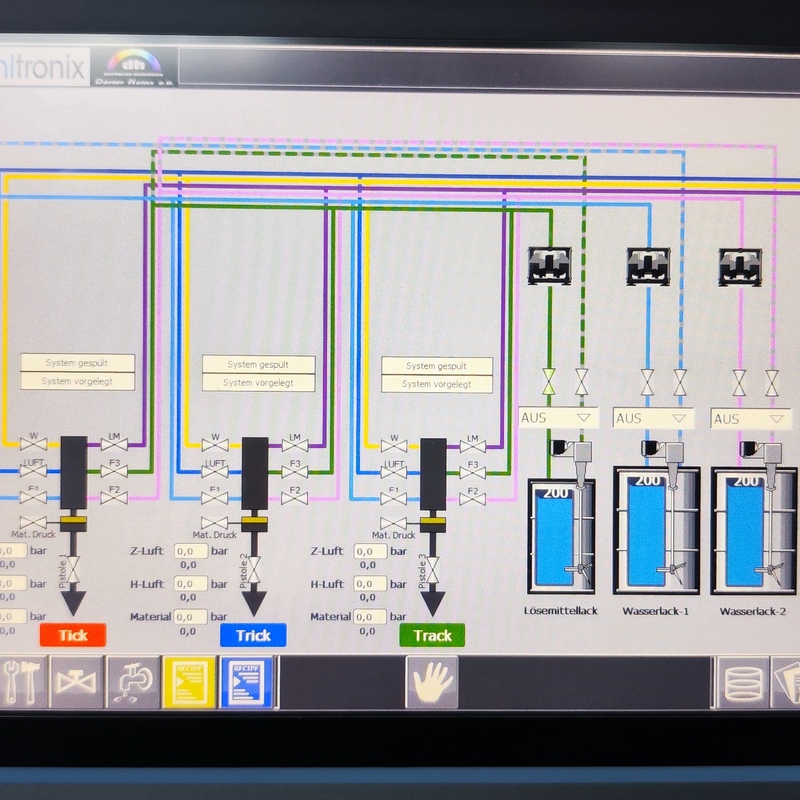Viewport: 800px width, 800px height.
Task: Toggle the green supply valve above Lösemittellack
Action: [x=549, y=381]
